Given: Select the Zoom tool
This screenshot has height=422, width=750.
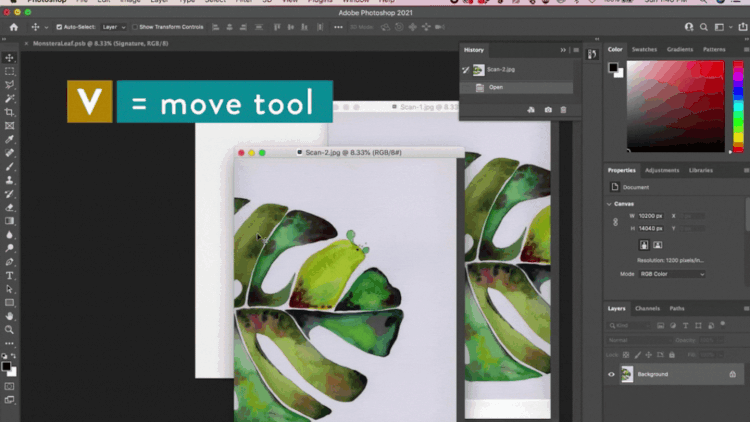Looking at the screenshot, I should pyautogui.click(x=9, y=330).
